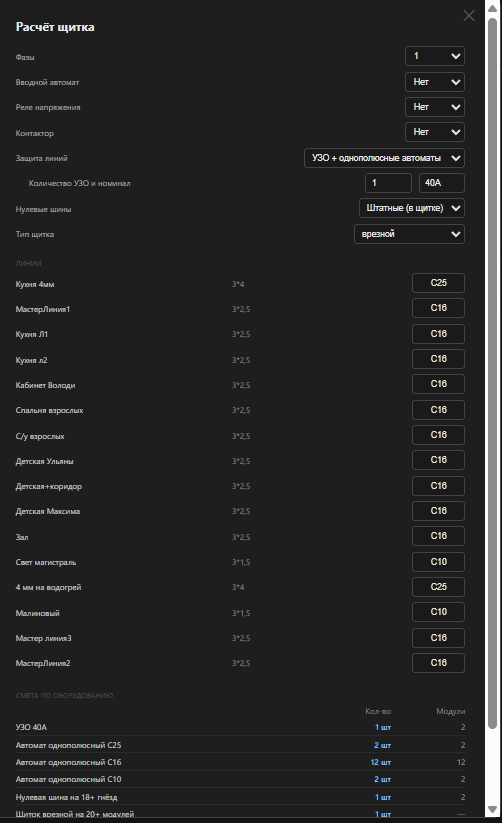Change the Защита линий option

(384, 158)
